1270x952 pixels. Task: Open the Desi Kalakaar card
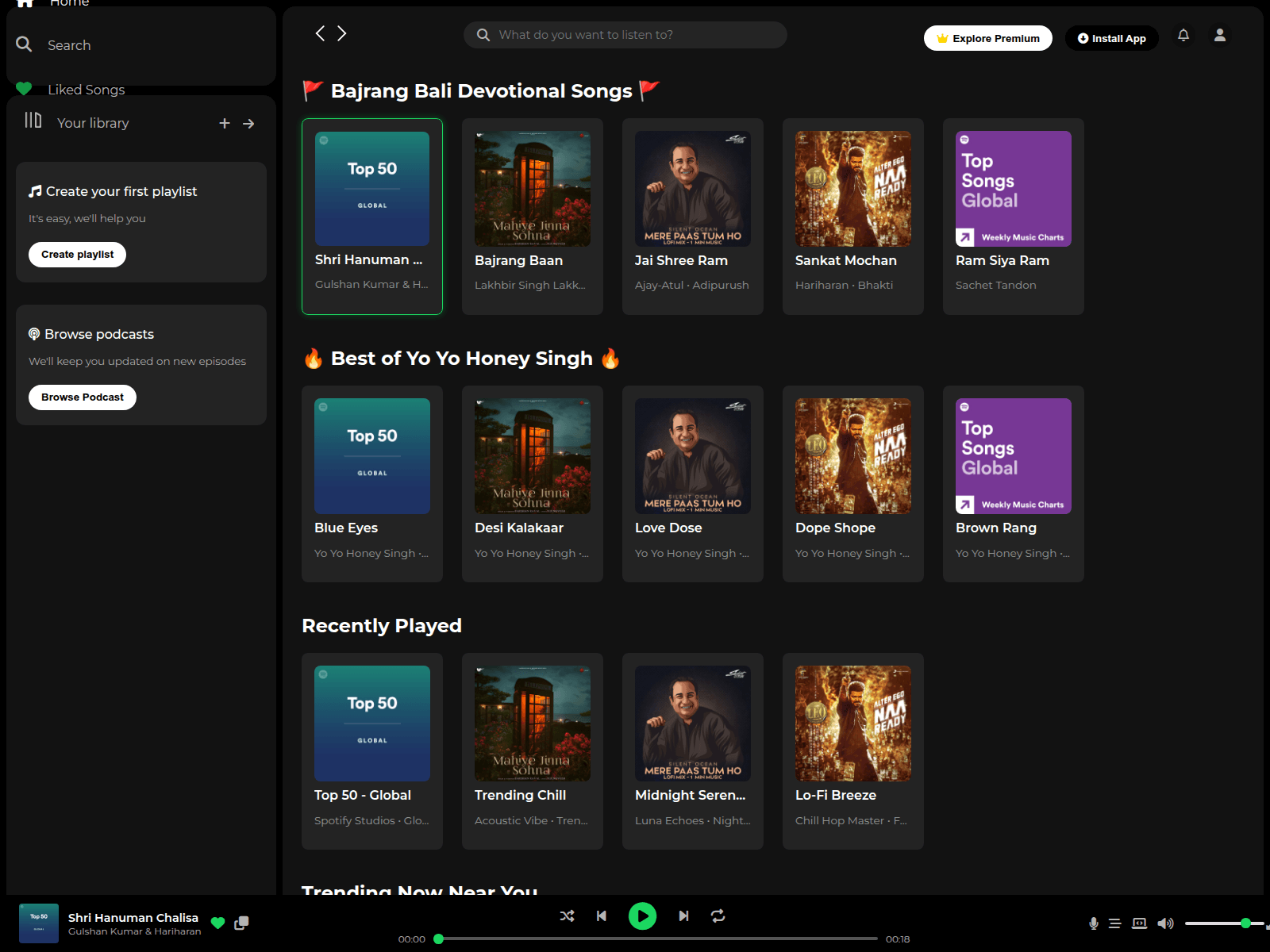(533, 484)
